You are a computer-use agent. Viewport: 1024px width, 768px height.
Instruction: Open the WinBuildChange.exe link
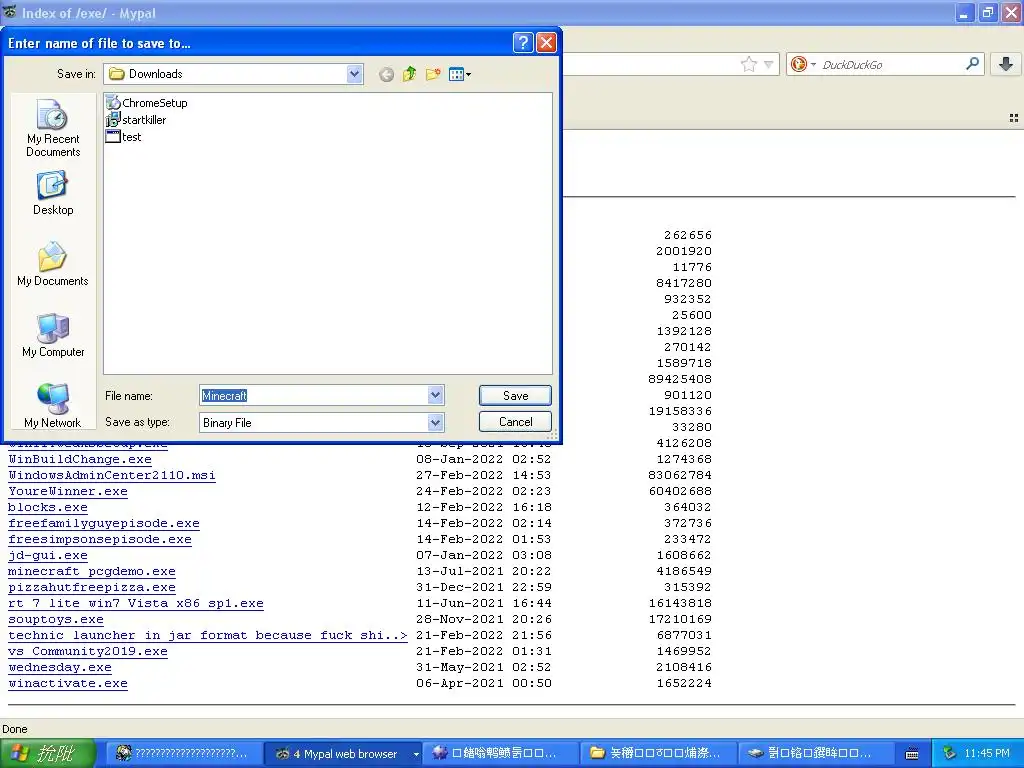pyautogui.click(x=80, y=459)
